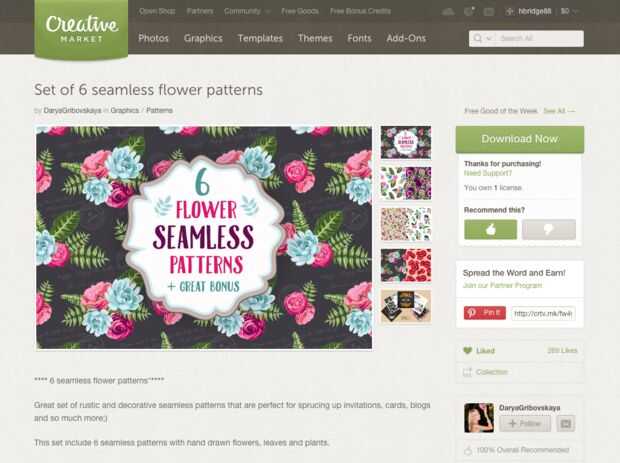The height and width of the screenshot is (463, 620).
Task: Open the messages envelope icon
Action: [x=489, y=12]
